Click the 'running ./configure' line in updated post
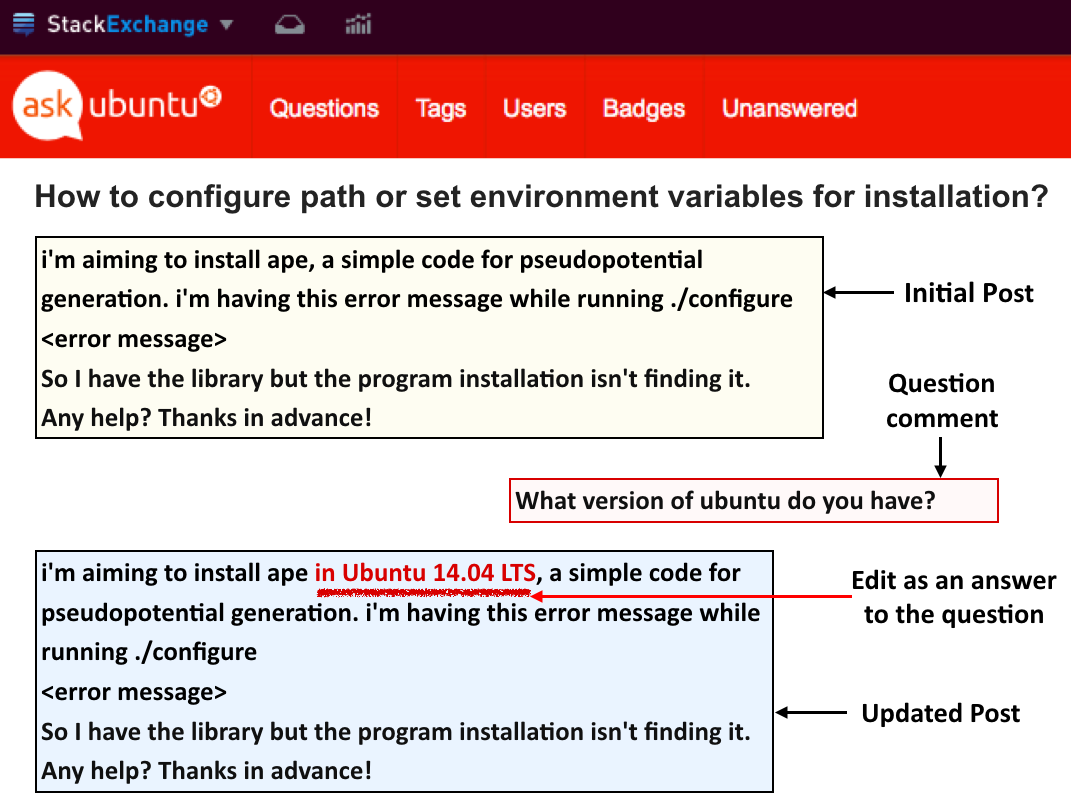This screenshot has height=803, width=1071. click(149, 652)
